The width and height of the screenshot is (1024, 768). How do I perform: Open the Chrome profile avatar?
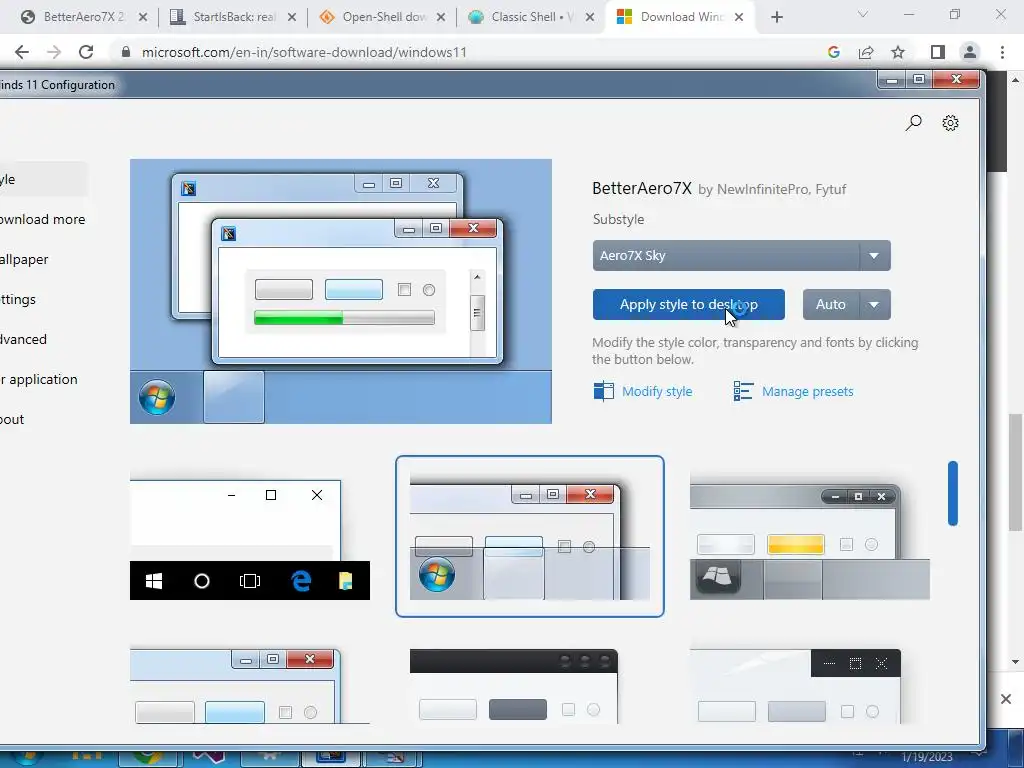tap(970, 52)
